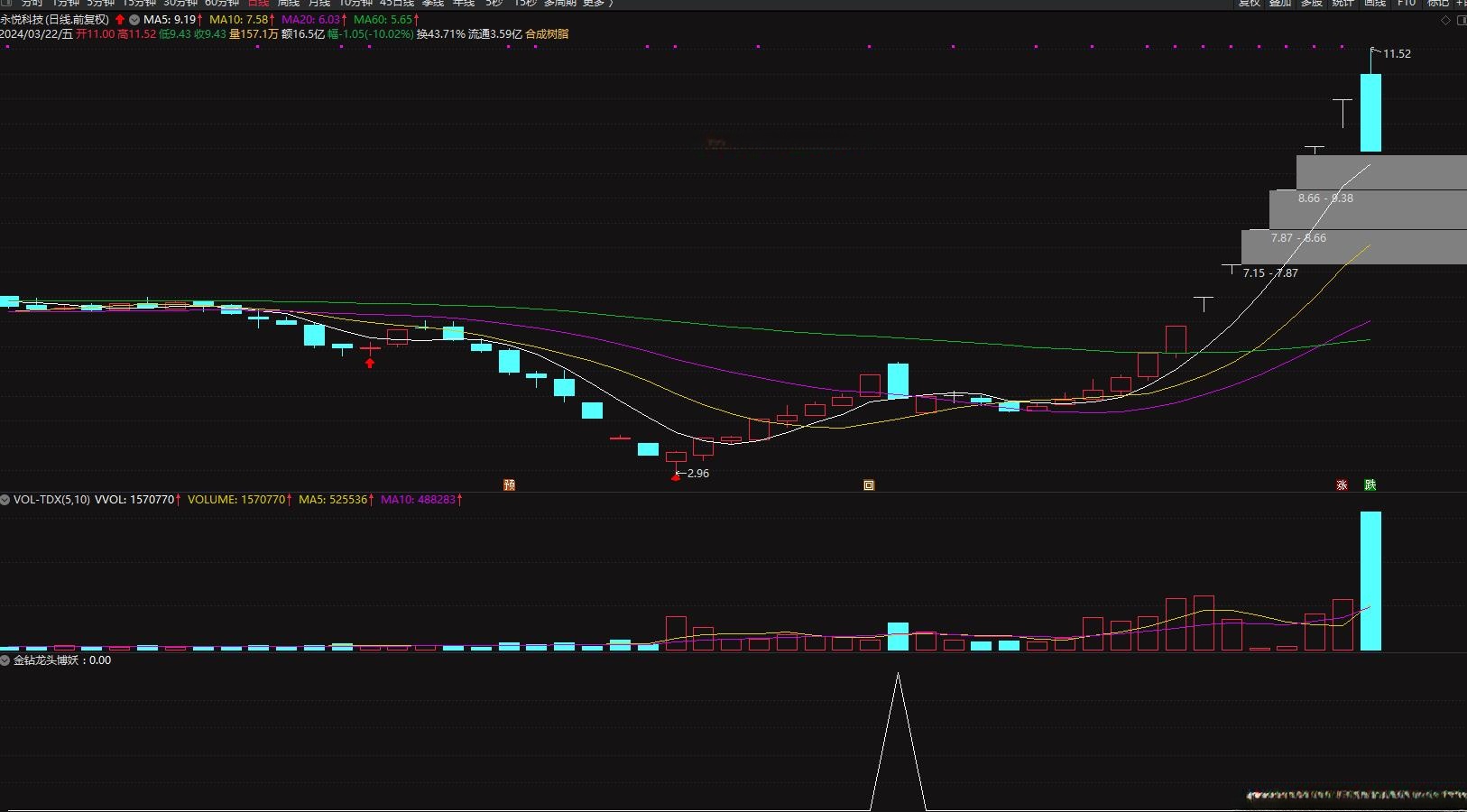Click the red arrow signal under the candle

[x=370, y=363]
